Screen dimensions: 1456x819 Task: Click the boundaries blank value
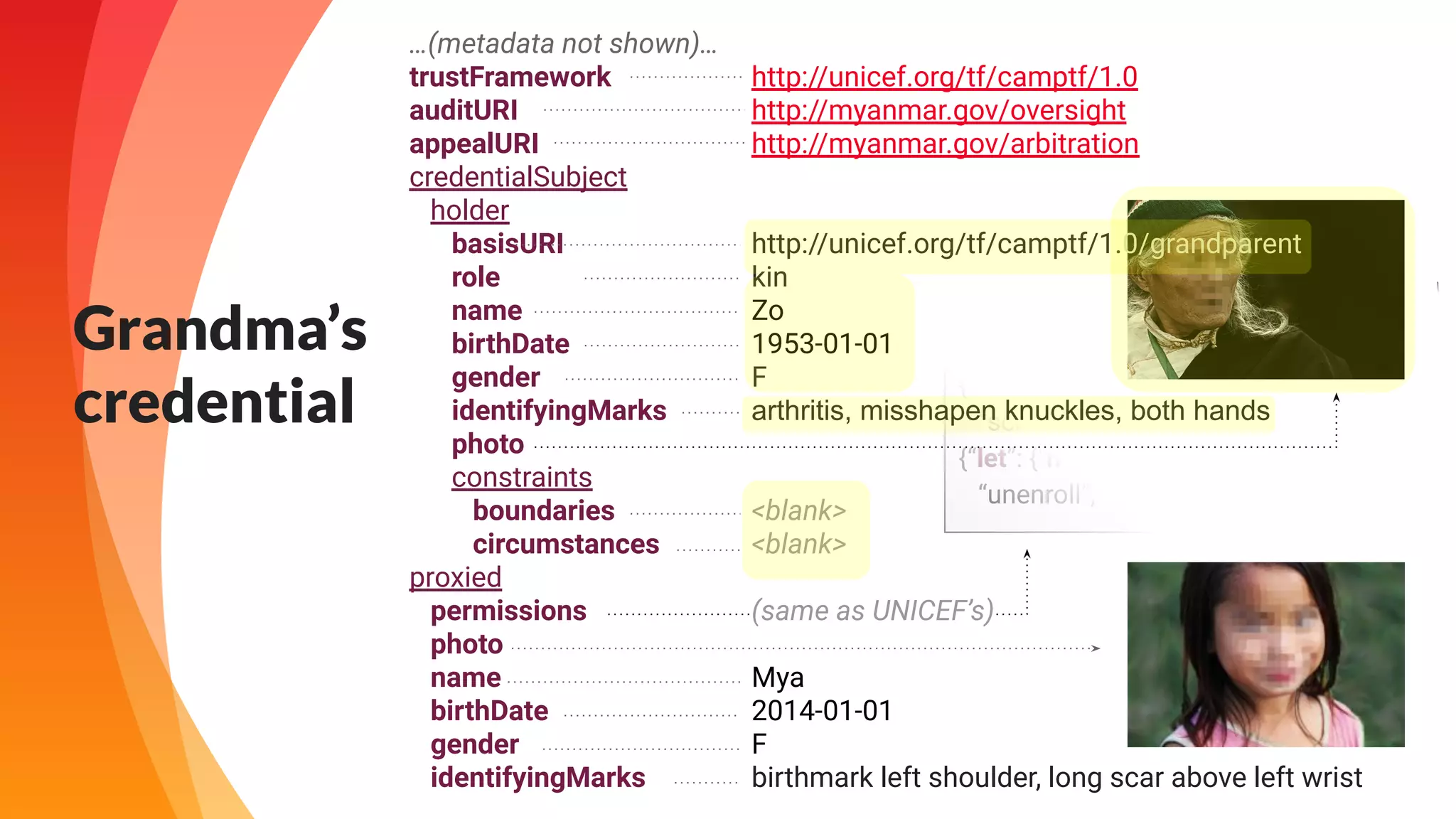pyautogui.click(x=799, y=511)
